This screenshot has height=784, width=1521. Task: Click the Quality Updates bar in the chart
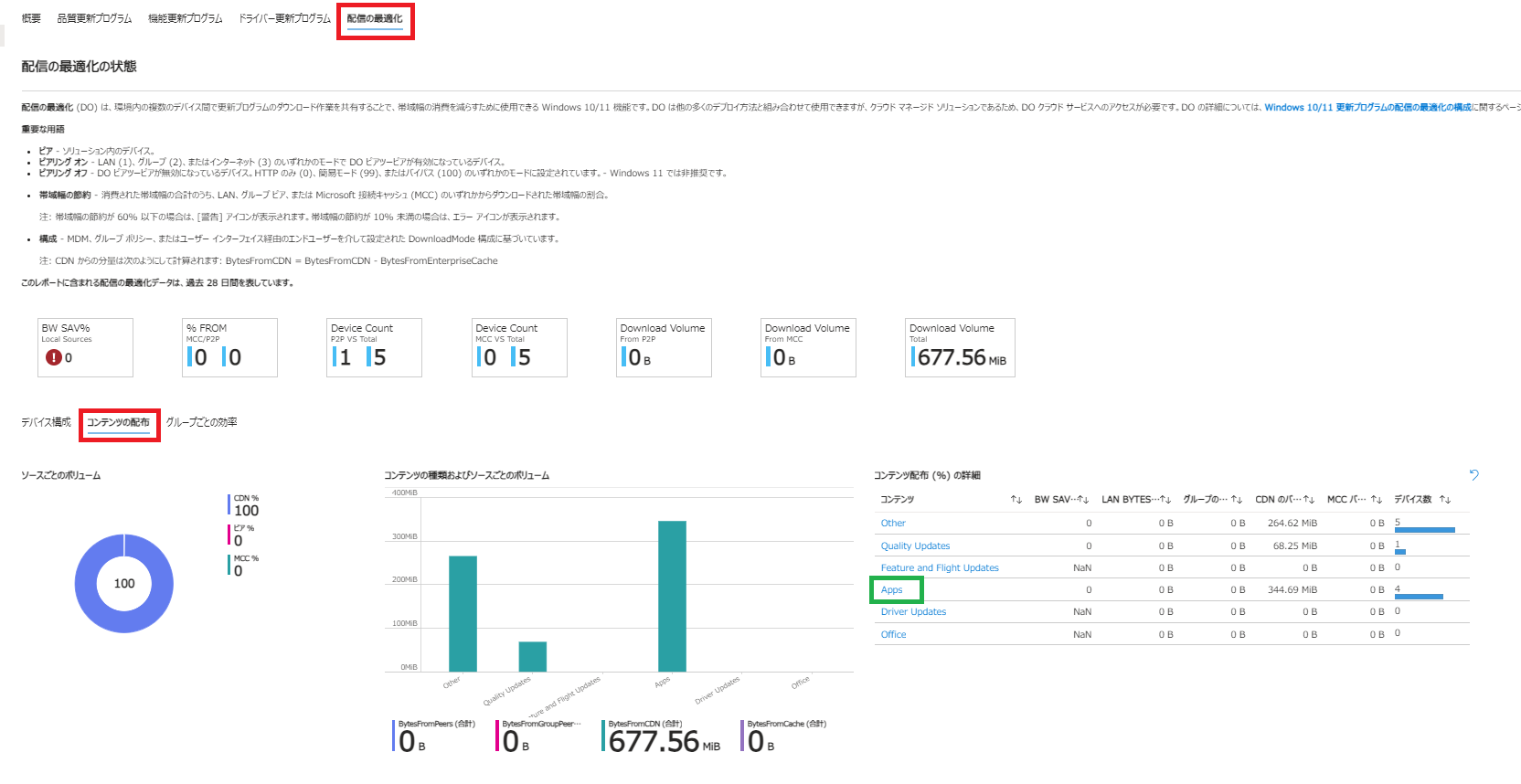(x=533, y=656)
